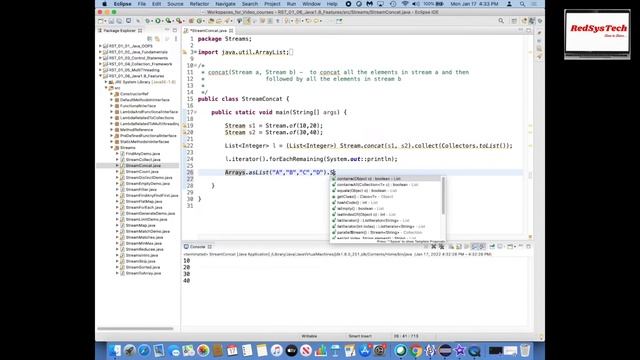640x360 pixels.
Task: Toggle Scroll Lock in the Console toolbar
Action: pos(459,247)
